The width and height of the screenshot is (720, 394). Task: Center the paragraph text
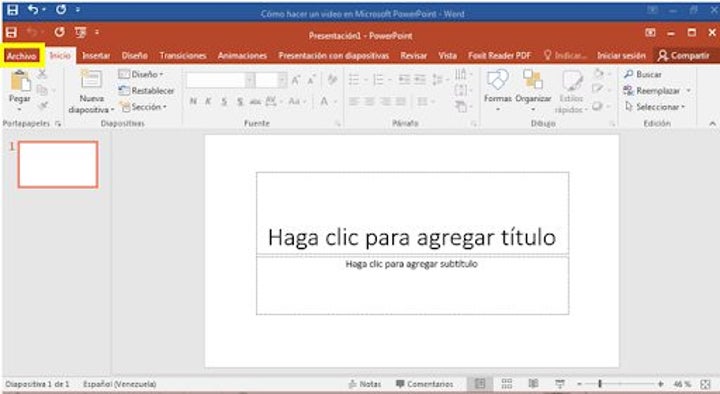click(x=370, y=101)
